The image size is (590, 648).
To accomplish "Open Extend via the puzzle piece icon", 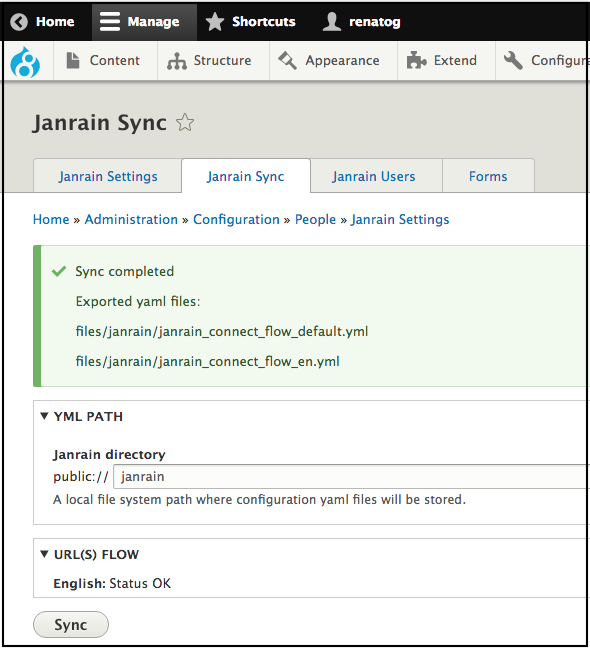I will (x=416, y=60).
